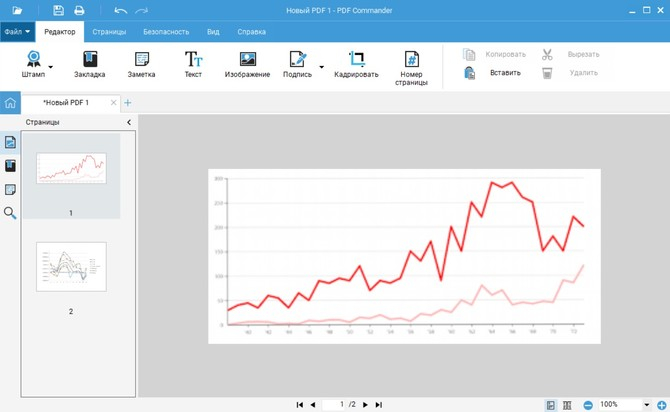This screenshot has height=412, width=670.
Task: Show the bookmarks sidebar panel
Action: coord(10,166)
